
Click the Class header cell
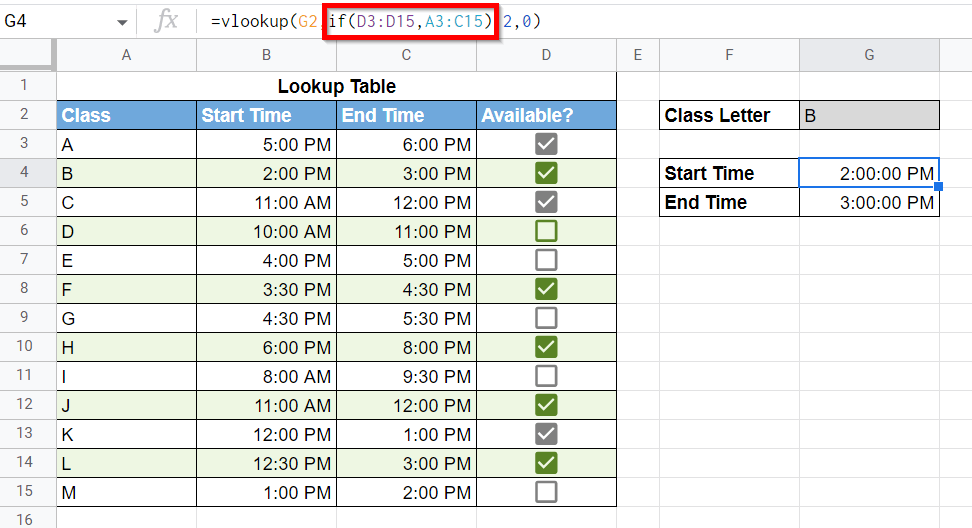pos(126,115)
